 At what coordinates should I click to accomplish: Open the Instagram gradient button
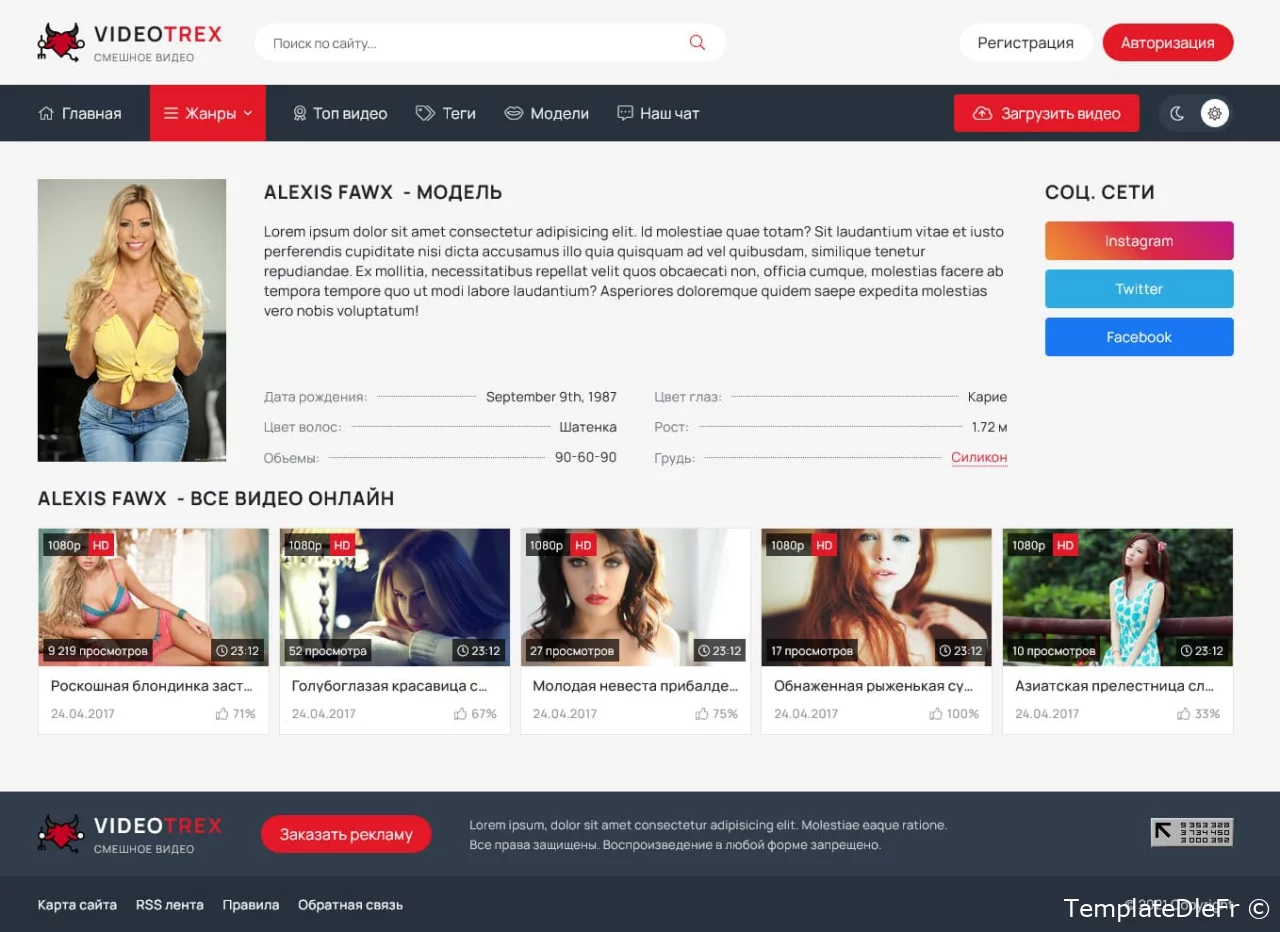(1139, 241)
